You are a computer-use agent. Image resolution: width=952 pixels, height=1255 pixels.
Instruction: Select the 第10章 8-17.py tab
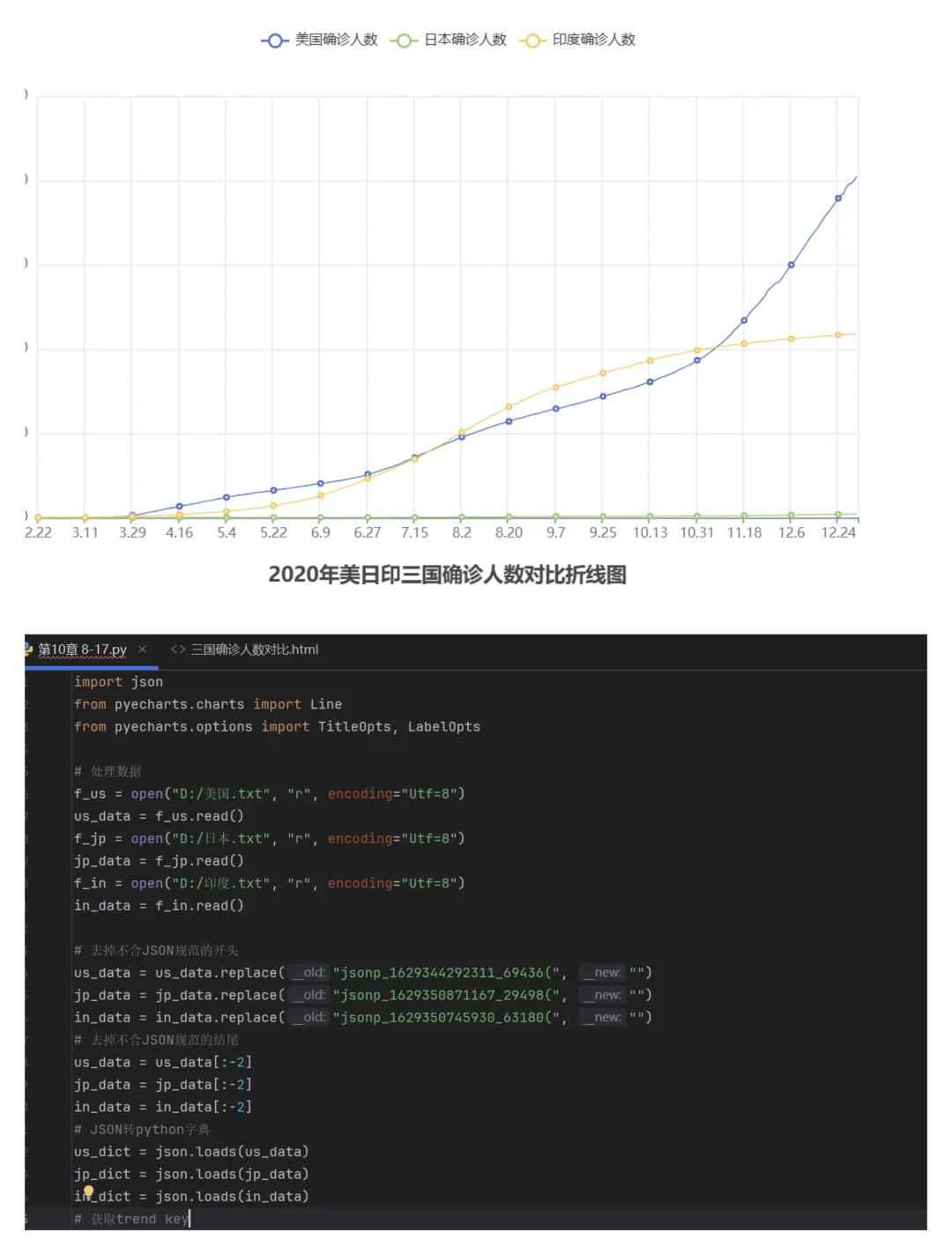84,649
